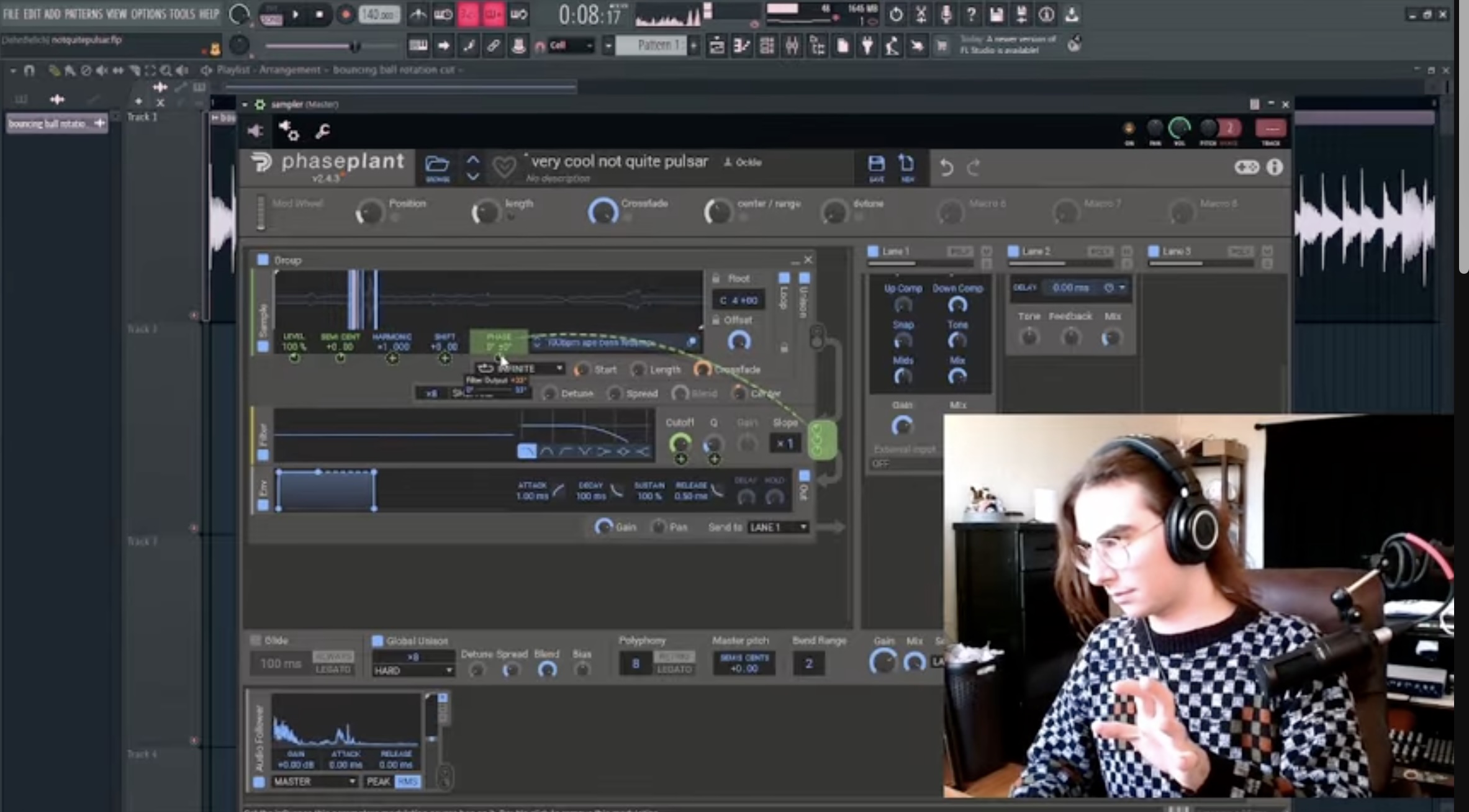Screen dimensions: 1469x812
Task: Expand the HARD unison mode dropdown
Action: 413,670
